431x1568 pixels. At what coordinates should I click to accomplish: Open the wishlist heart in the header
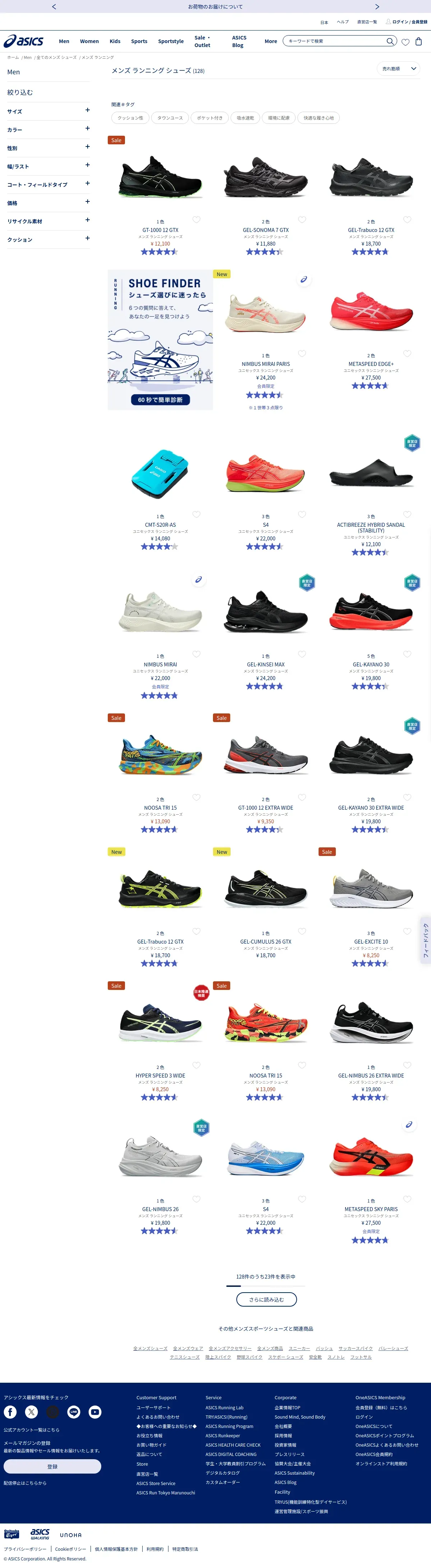pyautogui.click(x=405, y=42)
